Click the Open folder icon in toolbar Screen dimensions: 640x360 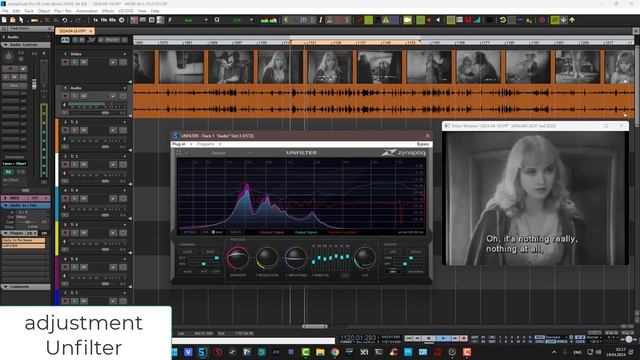pos(13,20)
